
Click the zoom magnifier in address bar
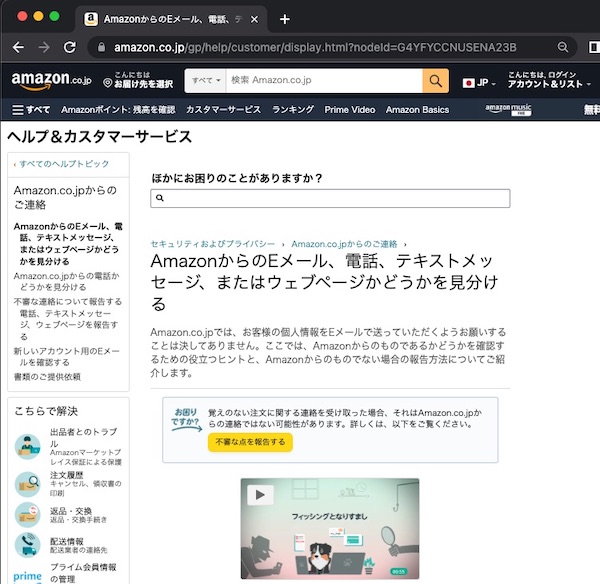[x=562, y=47]
